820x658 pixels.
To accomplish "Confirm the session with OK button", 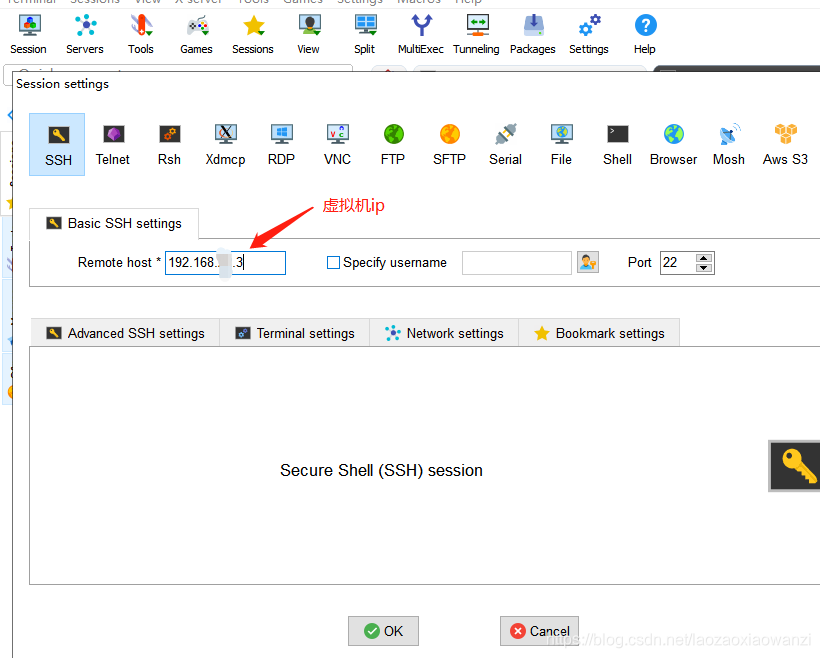I will point(383,631).
